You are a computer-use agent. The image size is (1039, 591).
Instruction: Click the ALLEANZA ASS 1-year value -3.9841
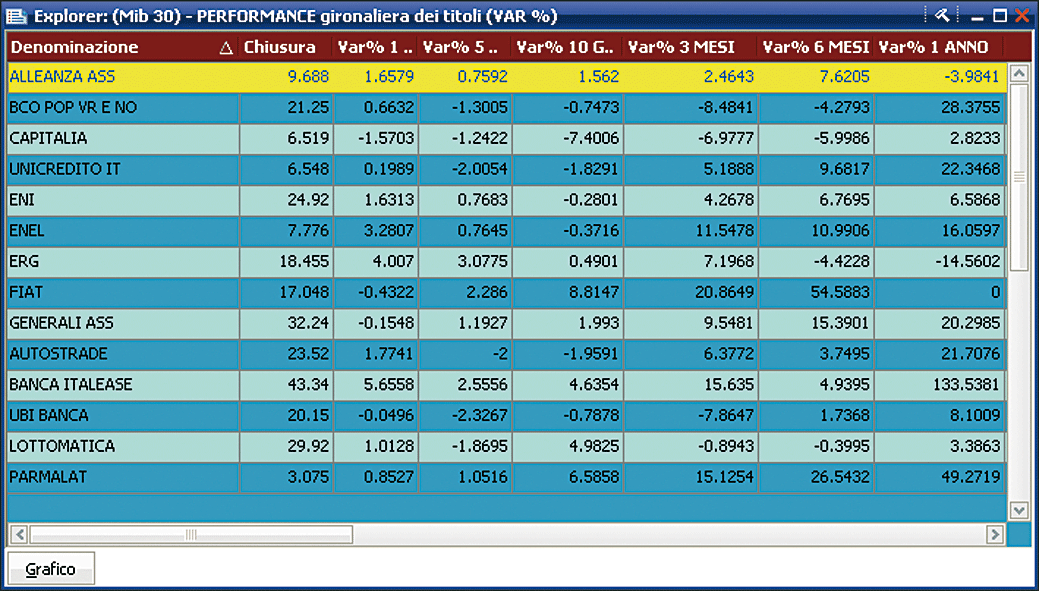click(x=971, y=77)
